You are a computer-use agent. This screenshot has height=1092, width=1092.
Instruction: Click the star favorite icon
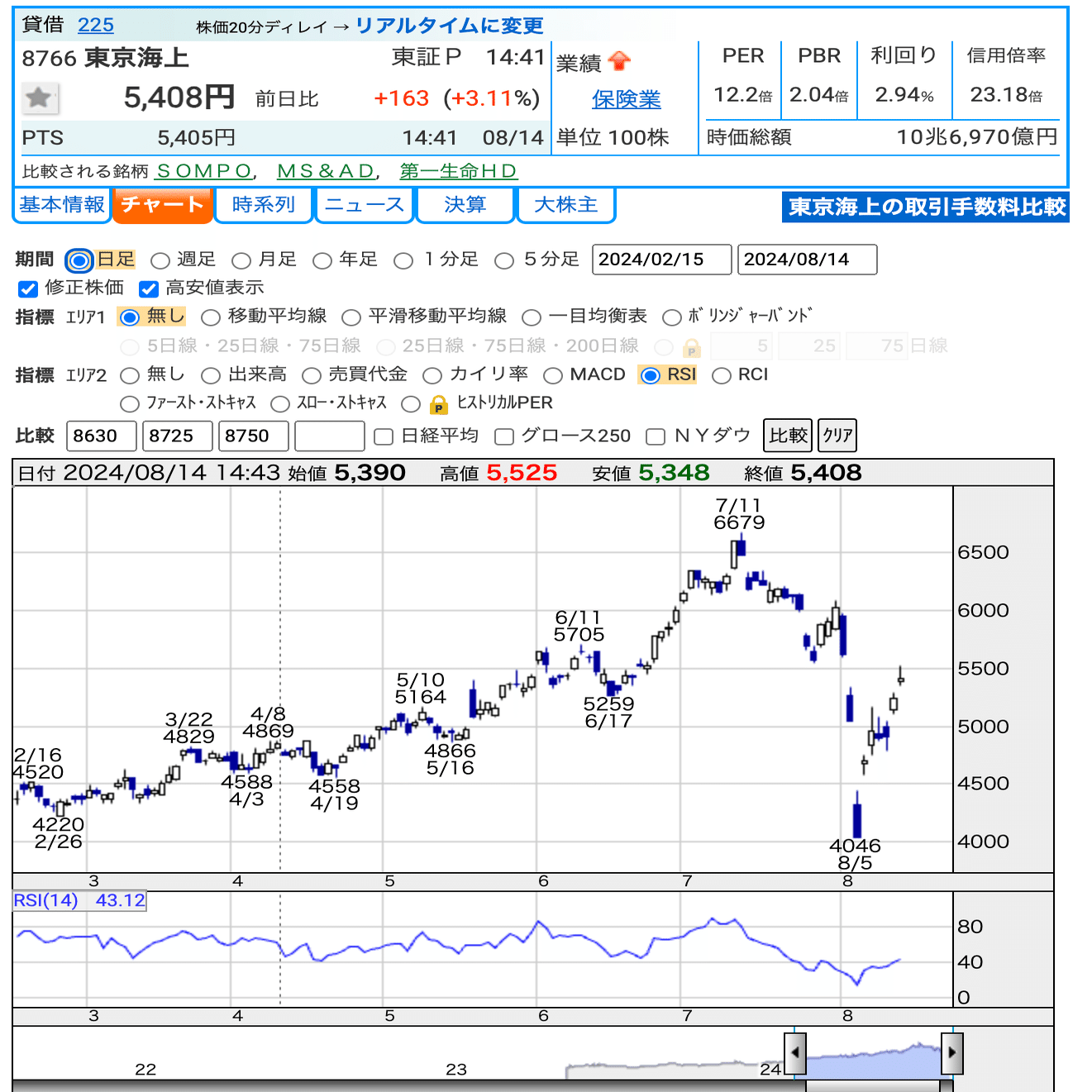pyautogui.click(x=39, y=98)
